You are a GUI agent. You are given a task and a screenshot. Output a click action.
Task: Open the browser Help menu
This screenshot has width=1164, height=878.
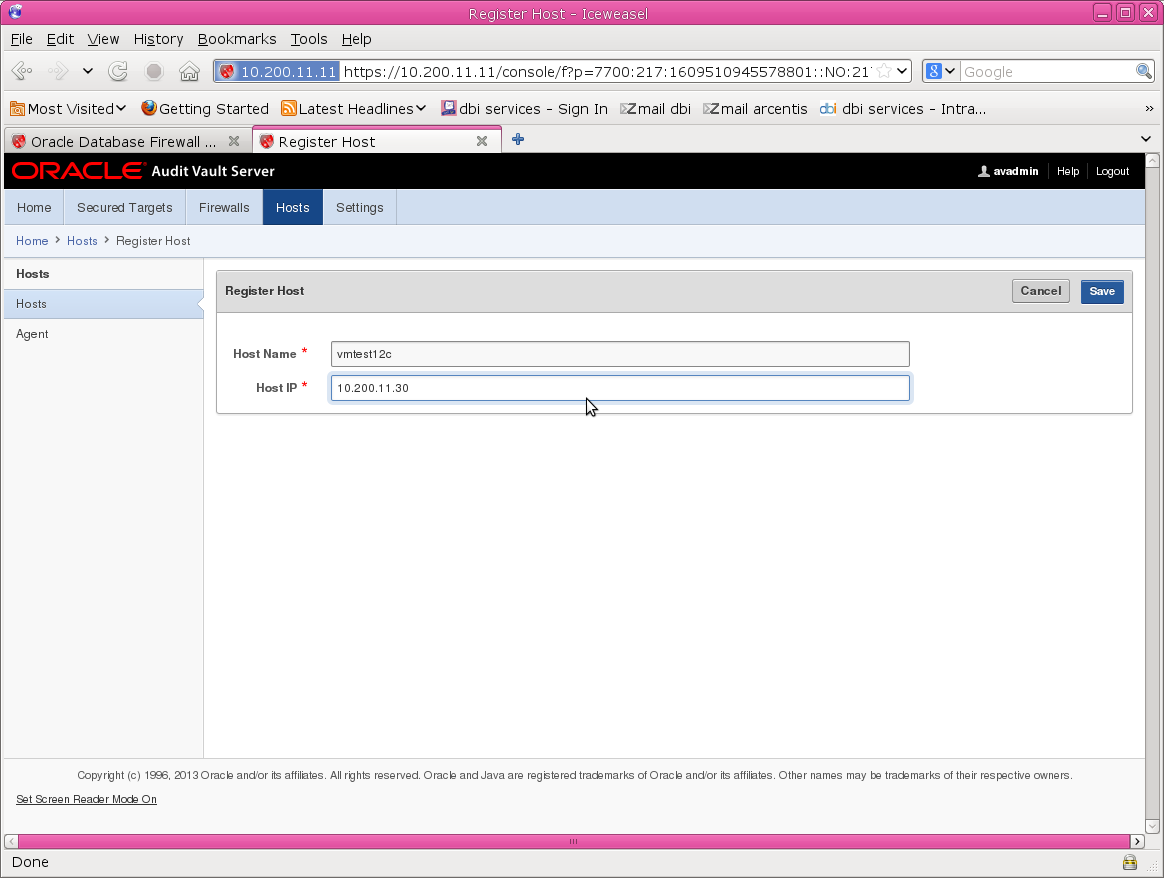click(356, 39)
